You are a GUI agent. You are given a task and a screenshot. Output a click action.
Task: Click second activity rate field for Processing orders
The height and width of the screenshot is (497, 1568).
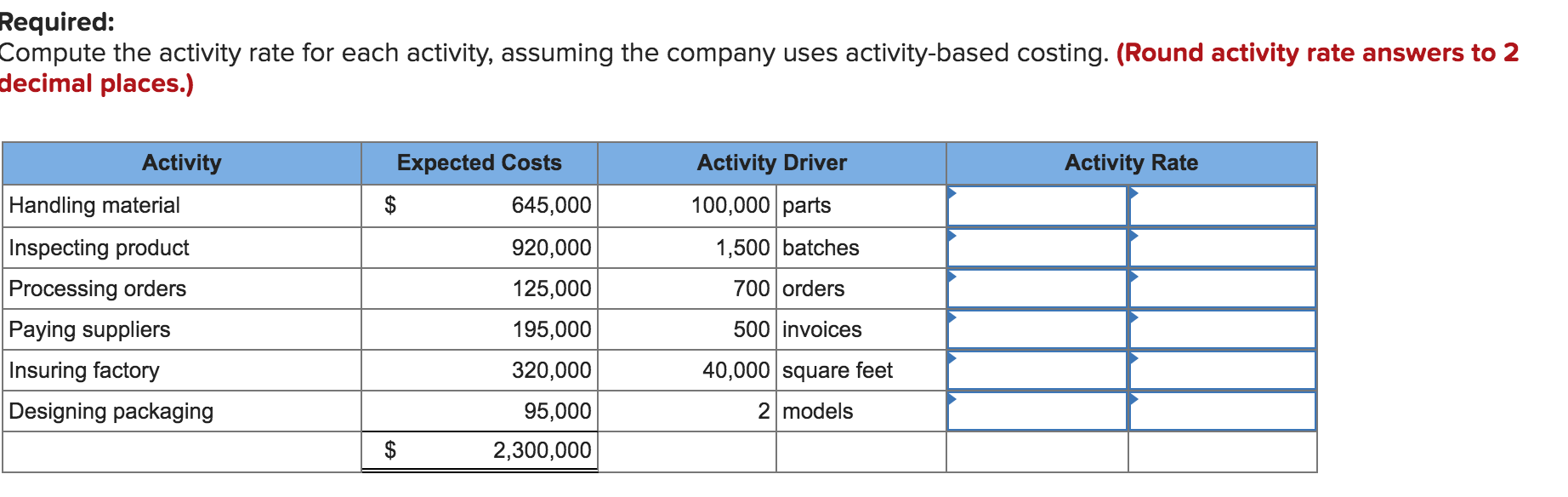click(1223, 288)
